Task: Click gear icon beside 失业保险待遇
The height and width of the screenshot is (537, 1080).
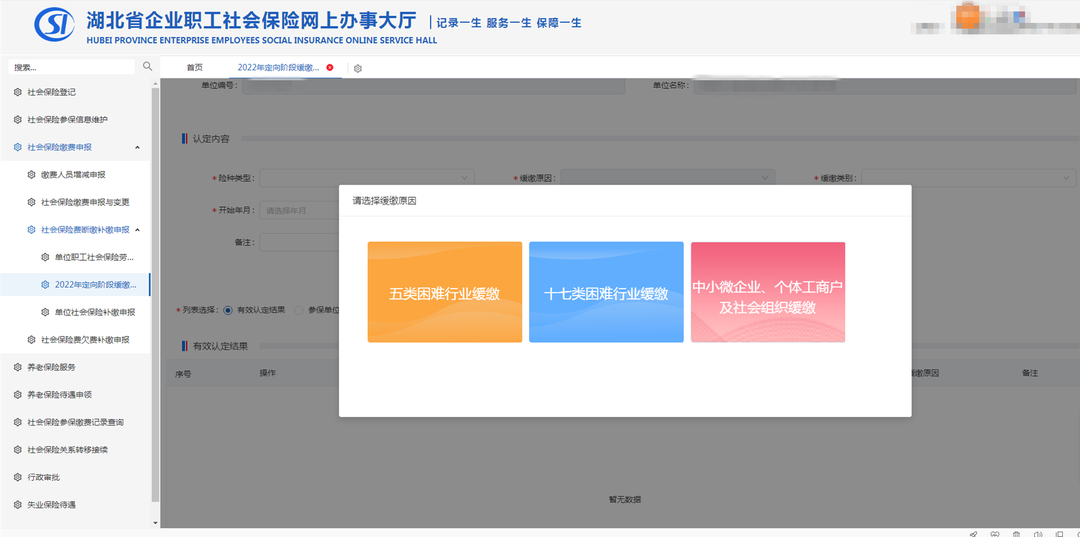Action: coord(17,505)
